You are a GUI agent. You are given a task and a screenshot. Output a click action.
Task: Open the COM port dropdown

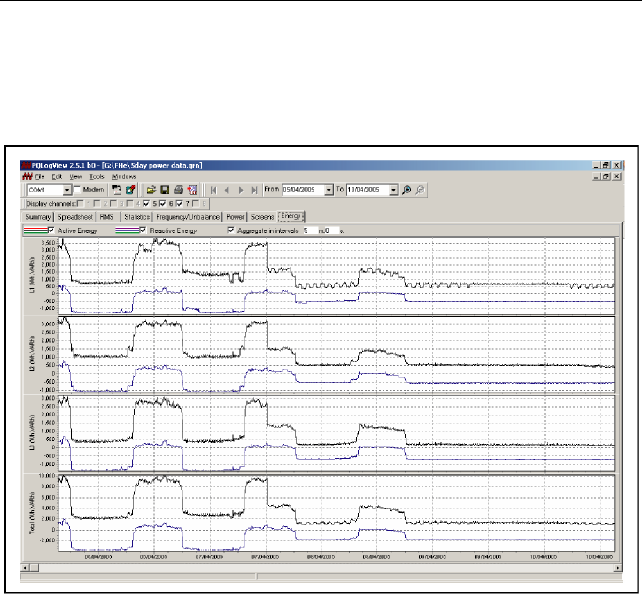(x=67, y=188)
